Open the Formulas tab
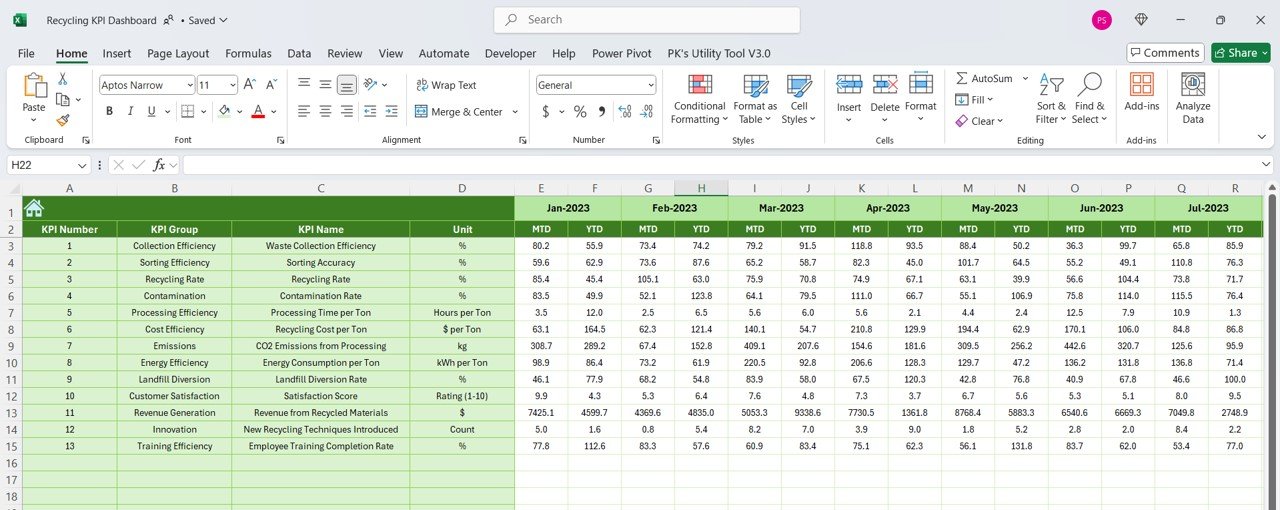Screen dimensions: 1280x510 [x=248, y=53]
